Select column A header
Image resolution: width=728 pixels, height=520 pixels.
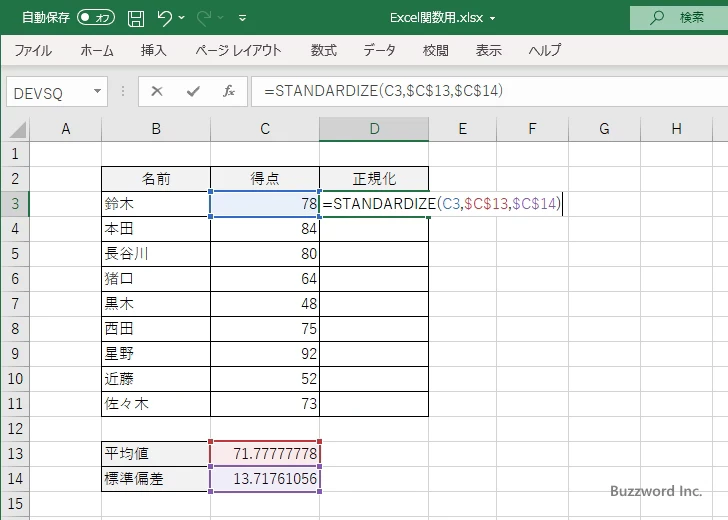65,129
